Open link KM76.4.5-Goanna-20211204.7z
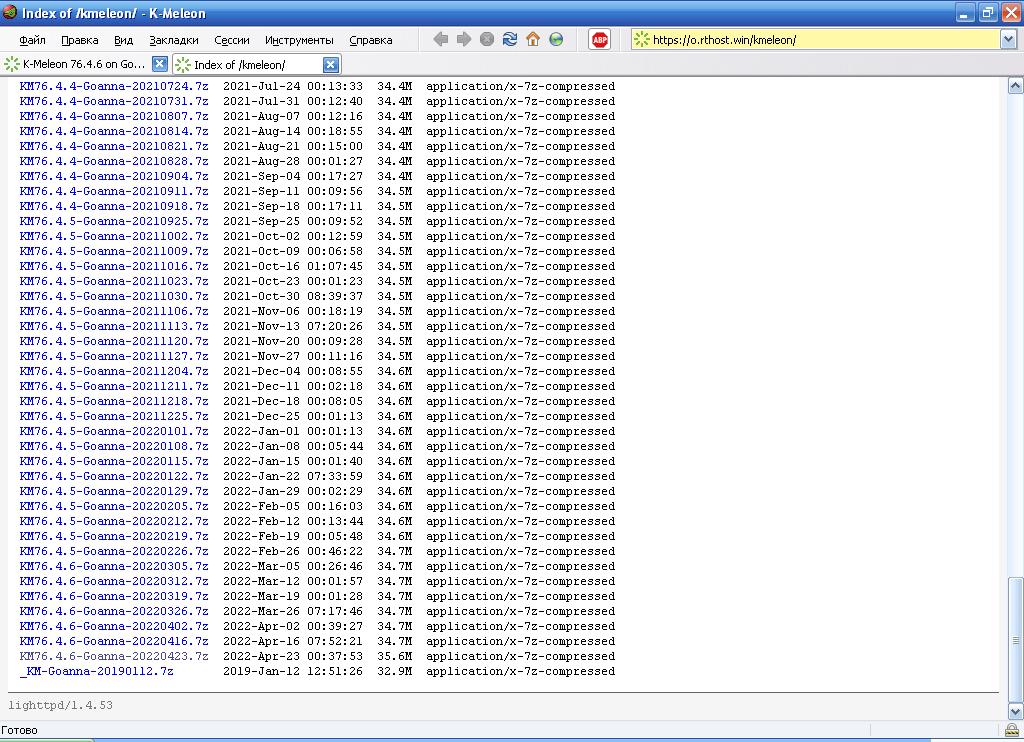Screen dimensions: 1024x742 coord(114,372)
